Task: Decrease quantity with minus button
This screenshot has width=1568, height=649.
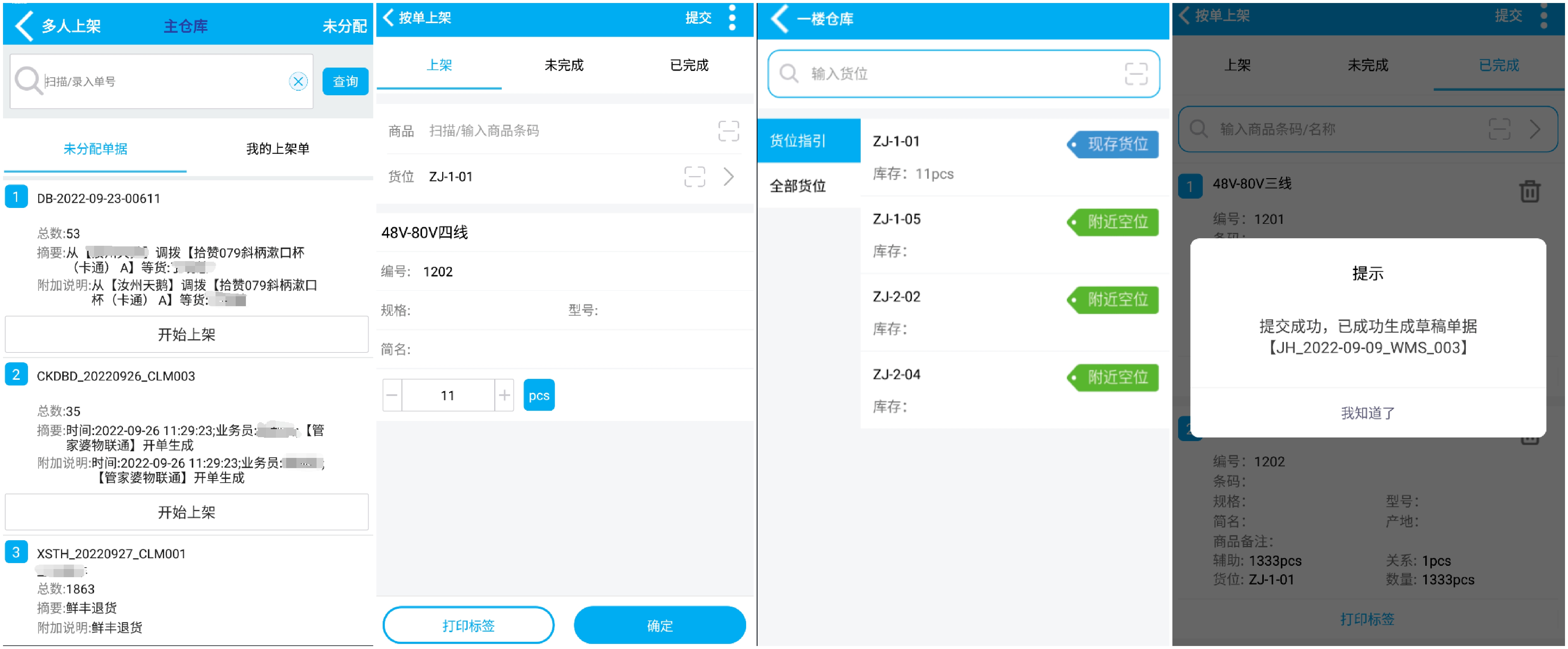Action: tap(392, 395)
